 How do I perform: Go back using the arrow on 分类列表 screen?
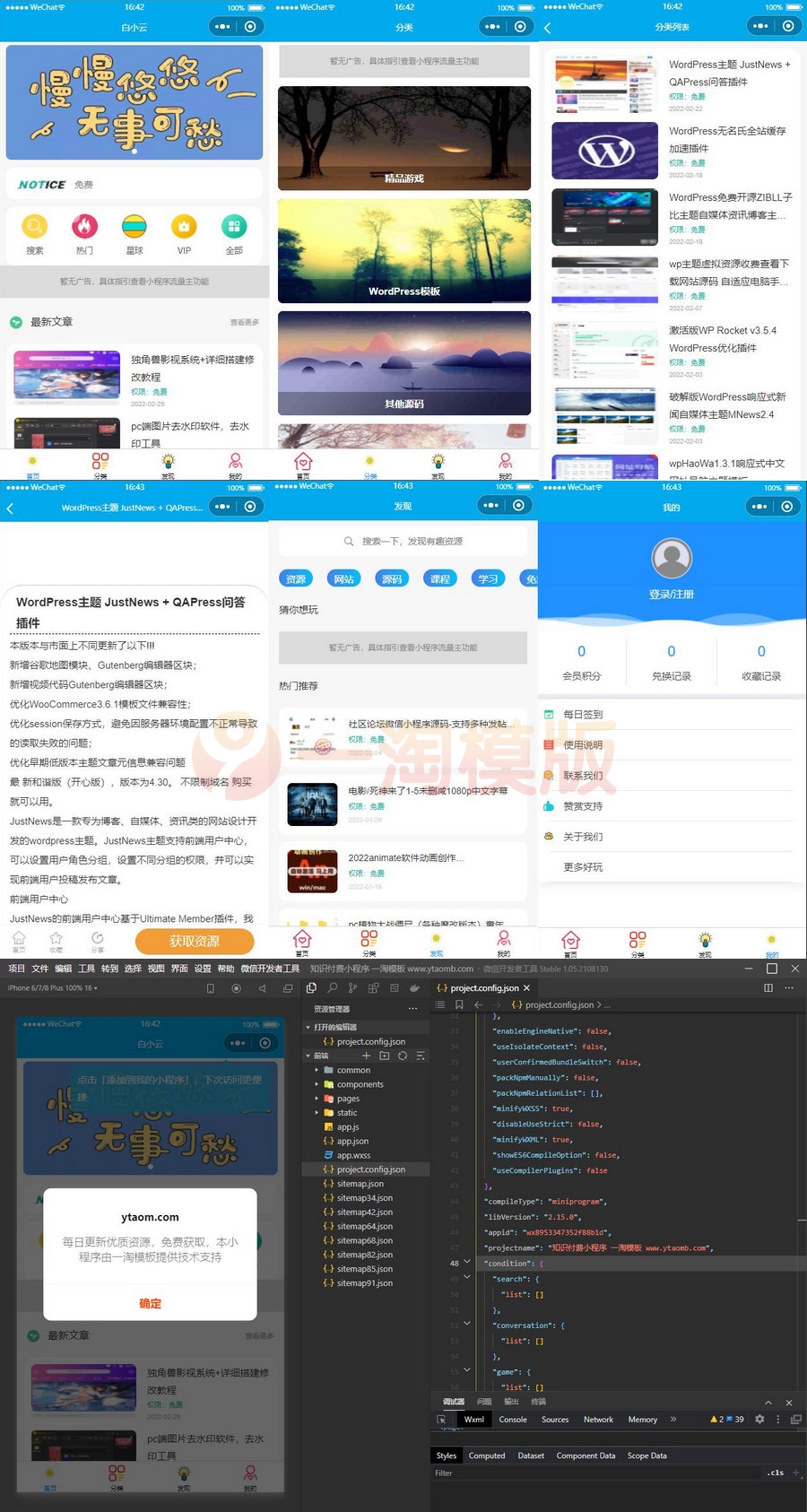pos(548,28)
